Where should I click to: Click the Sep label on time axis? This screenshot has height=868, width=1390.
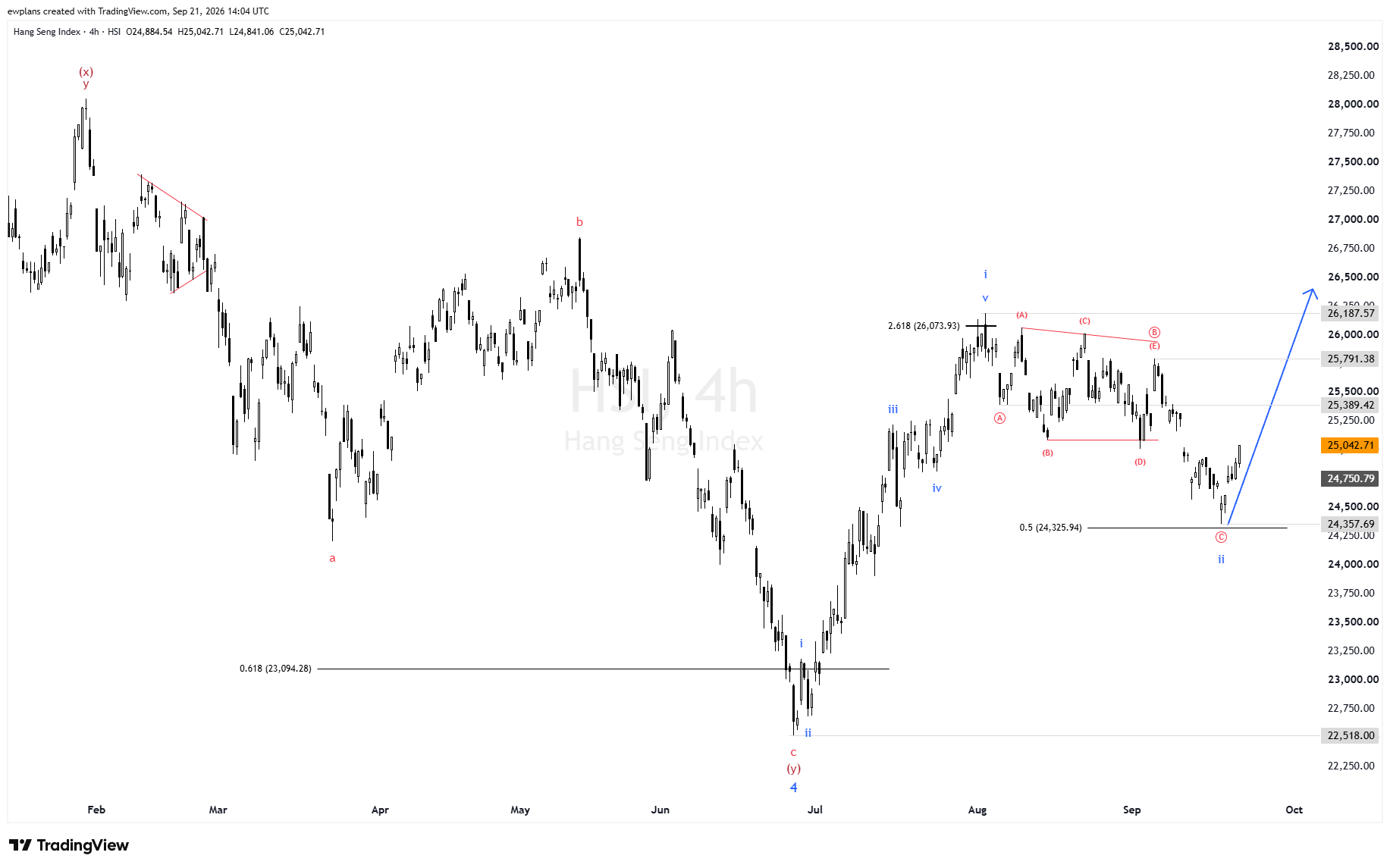[x=1132, y=810]
